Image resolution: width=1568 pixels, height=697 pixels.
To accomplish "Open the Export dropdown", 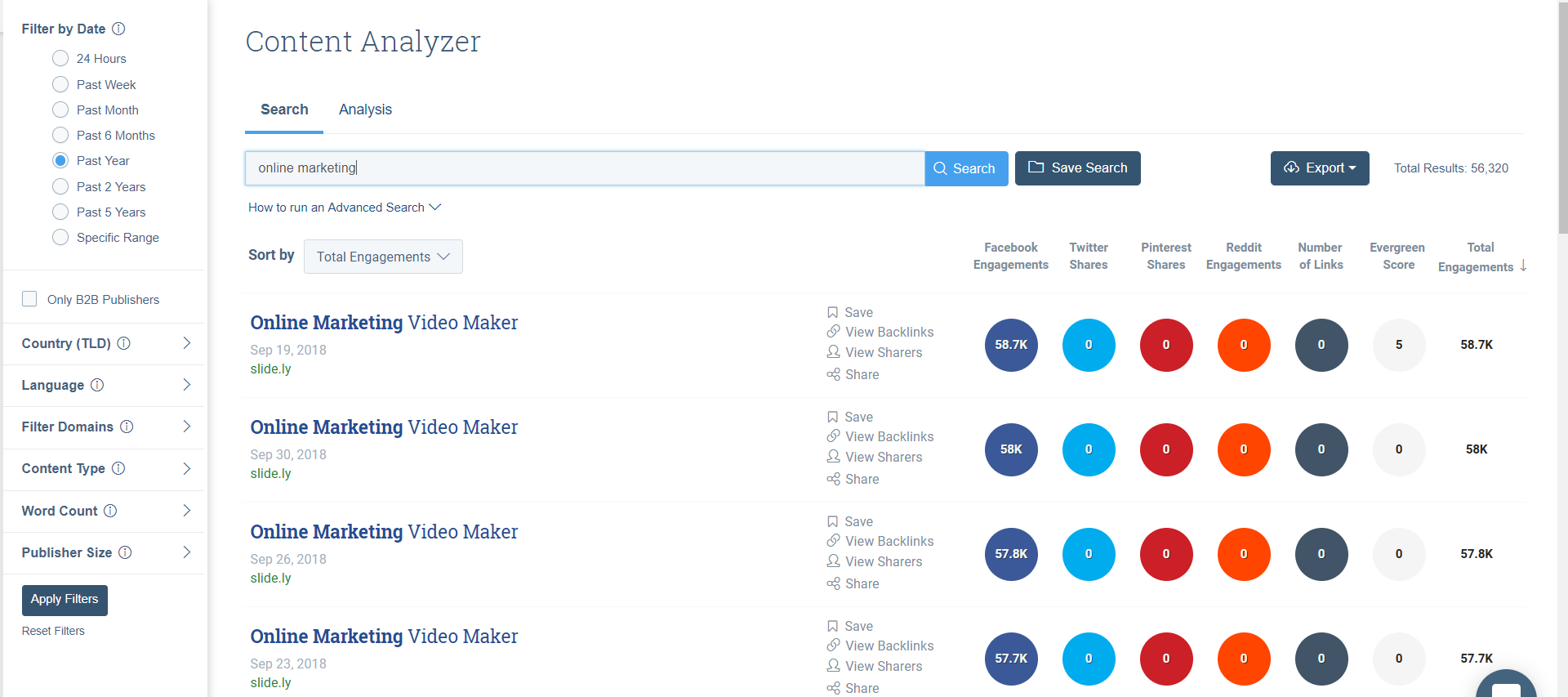I will coord(1320,168).
